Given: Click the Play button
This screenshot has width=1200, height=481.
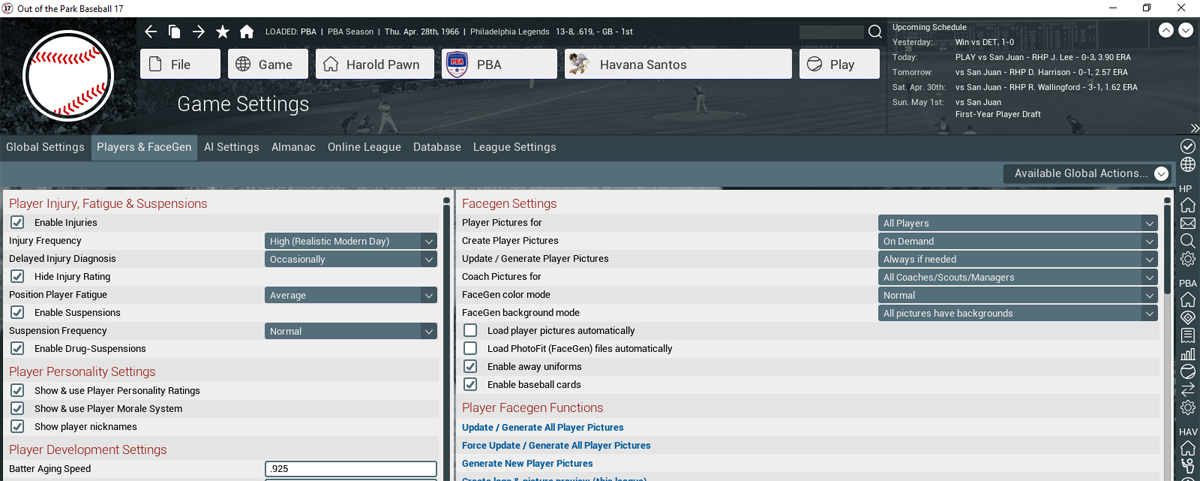Looking at the screenshot, I should tap(839, 64).
